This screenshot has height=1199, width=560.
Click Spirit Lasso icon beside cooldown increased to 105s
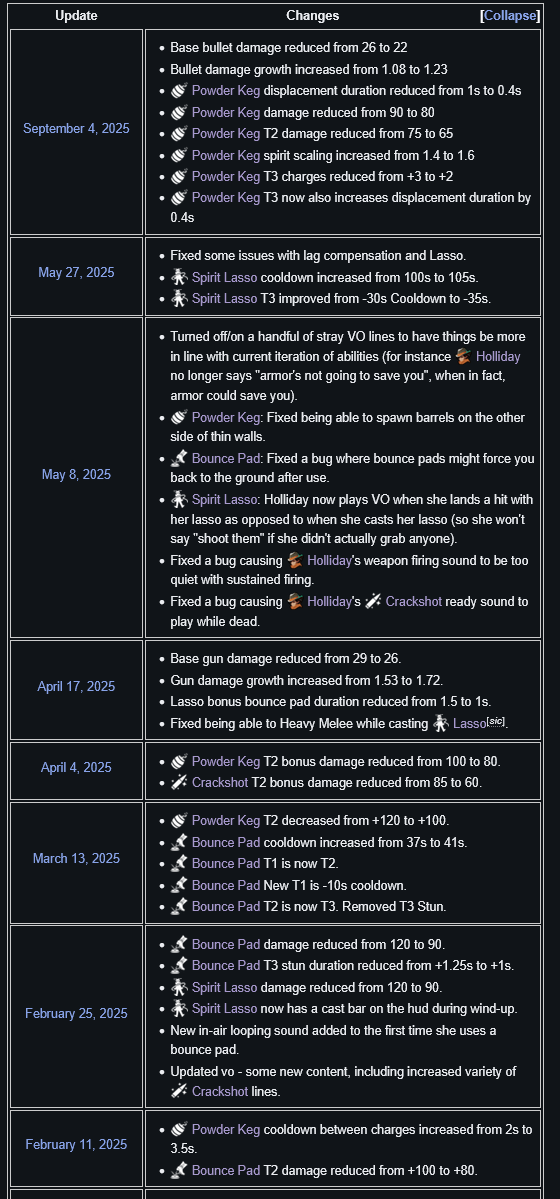point(178,277)
